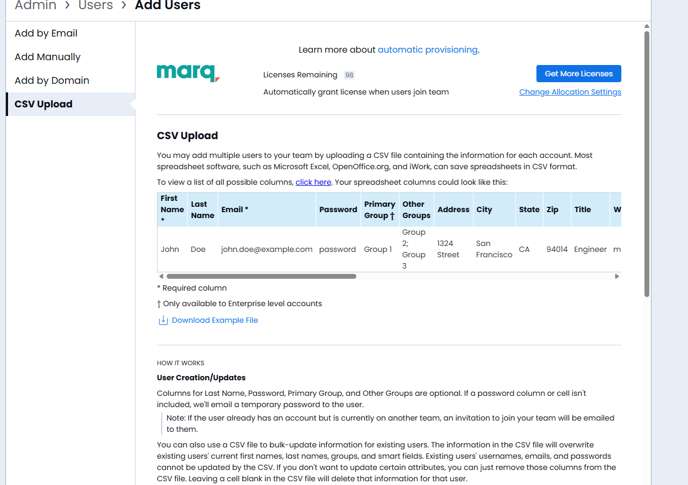Viewport: 688px width, 485px height.
Task: Click the 'password' example cell
Action: coord(337,249)
